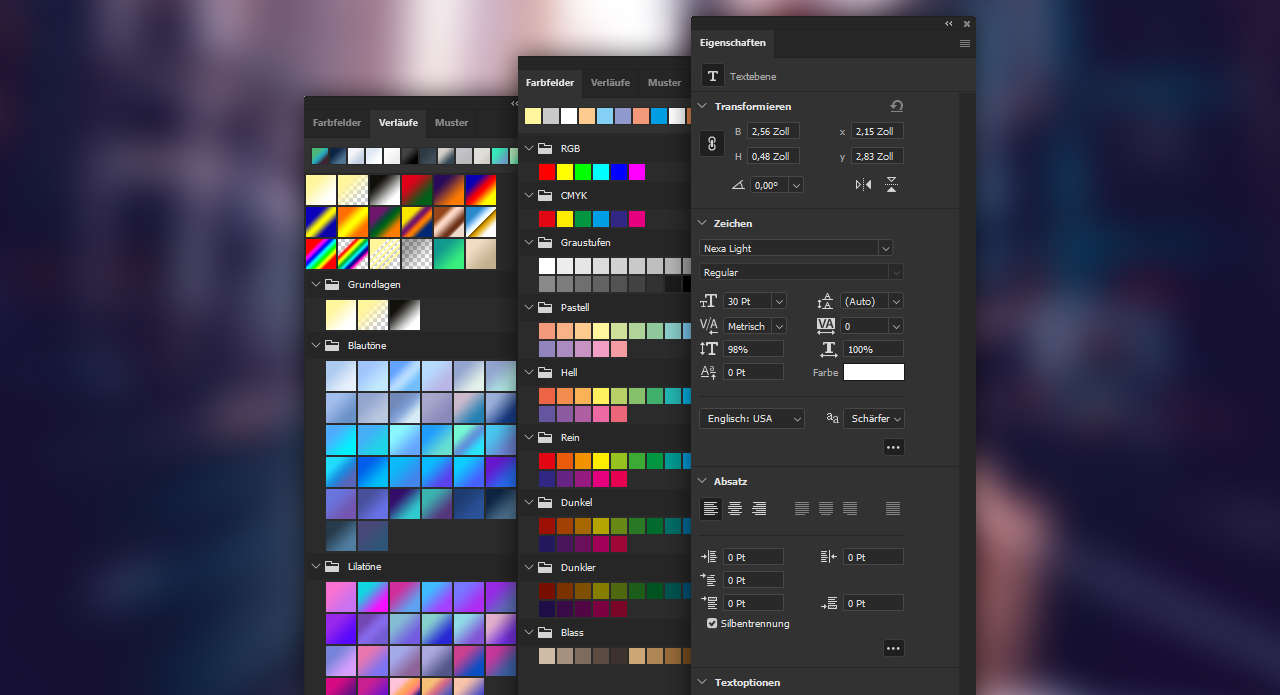Click the Textebene T layer icon
This screenshot has width=1280, height=695.
click(713, 76)
